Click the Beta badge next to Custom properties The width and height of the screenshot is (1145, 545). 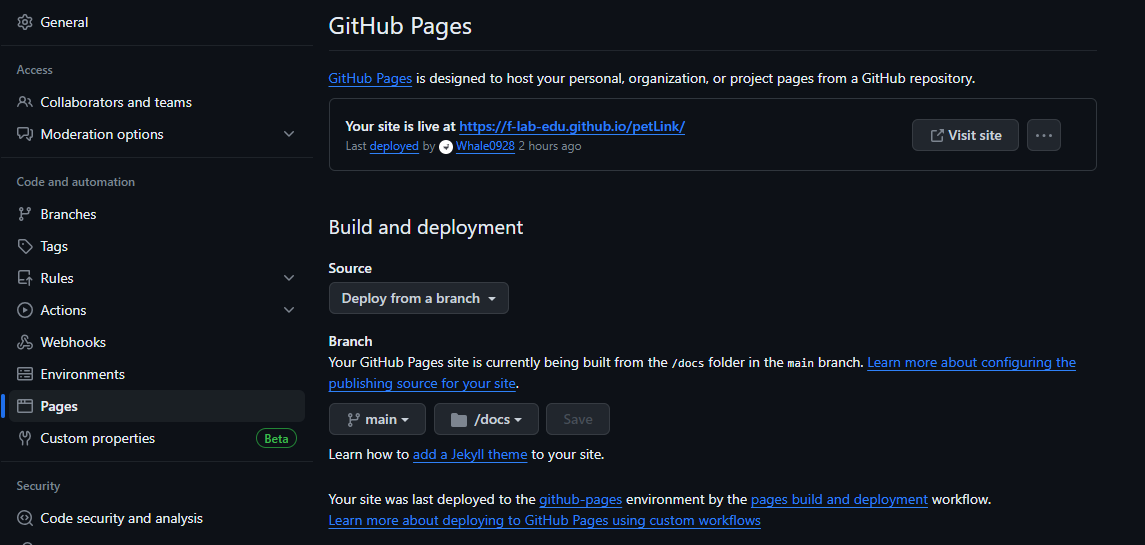tap(276, 438)
